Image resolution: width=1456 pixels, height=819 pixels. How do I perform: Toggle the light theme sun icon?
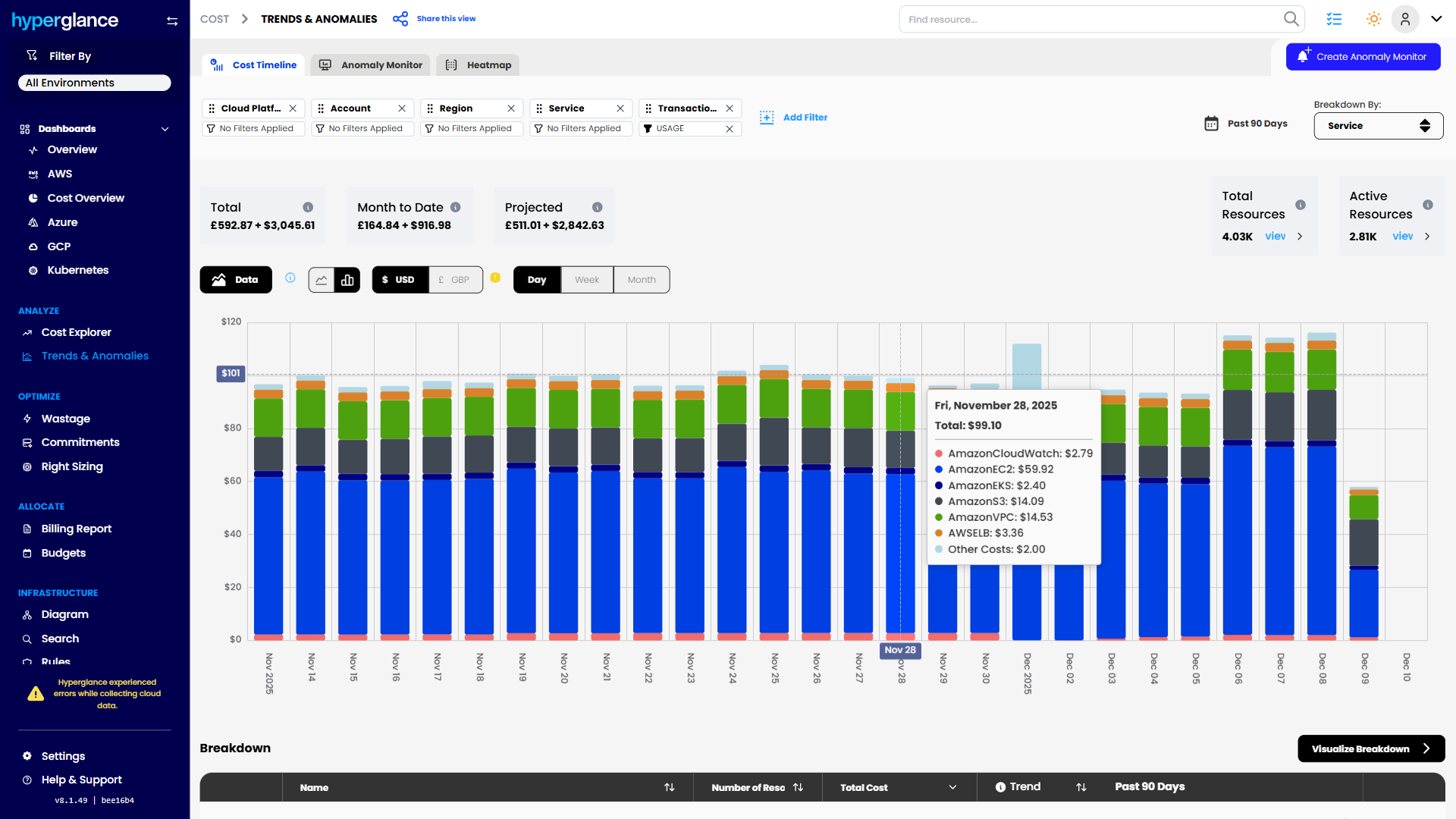pyautogui.click(x=1373, y=19)
